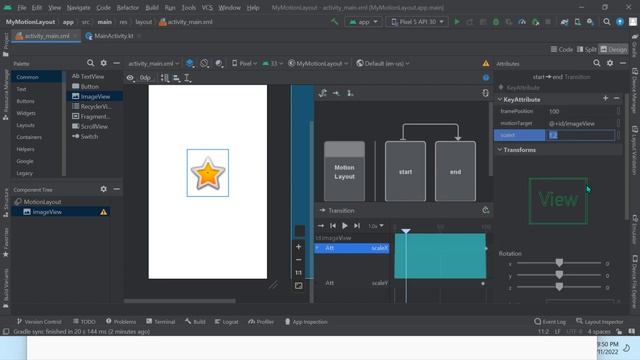Jump to transition end
The width and height of the screenshot is (640, 360).
click(357, 225)
